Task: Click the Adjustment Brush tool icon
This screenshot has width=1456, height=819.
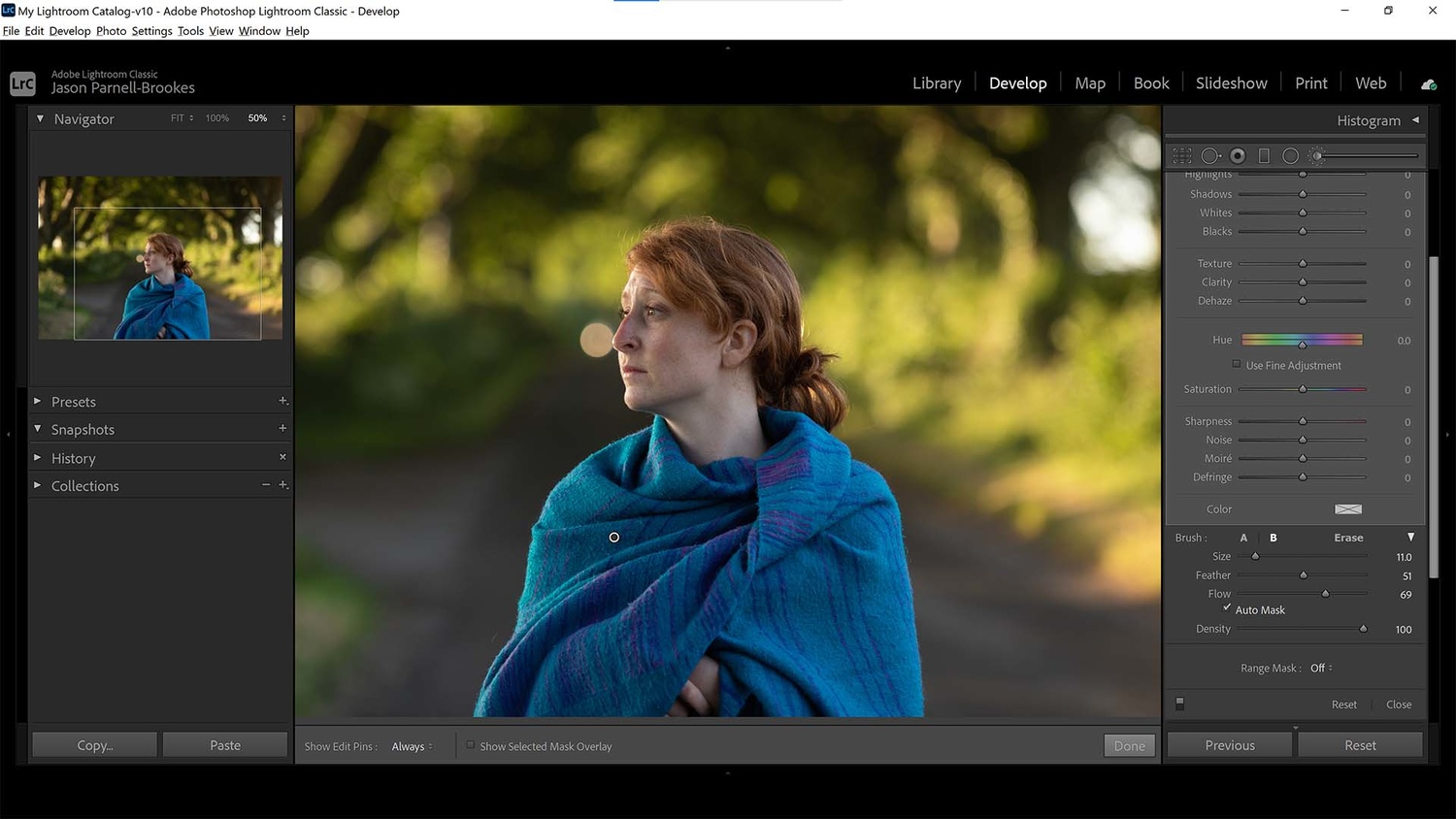Action: pos(1316,155)
